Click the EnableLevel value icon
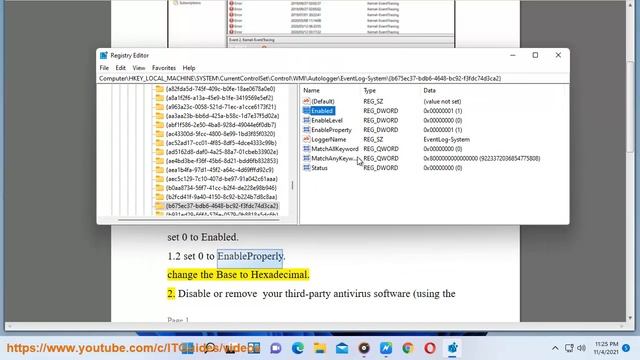This screenshot has height=360, width=640. coord(307,120)
